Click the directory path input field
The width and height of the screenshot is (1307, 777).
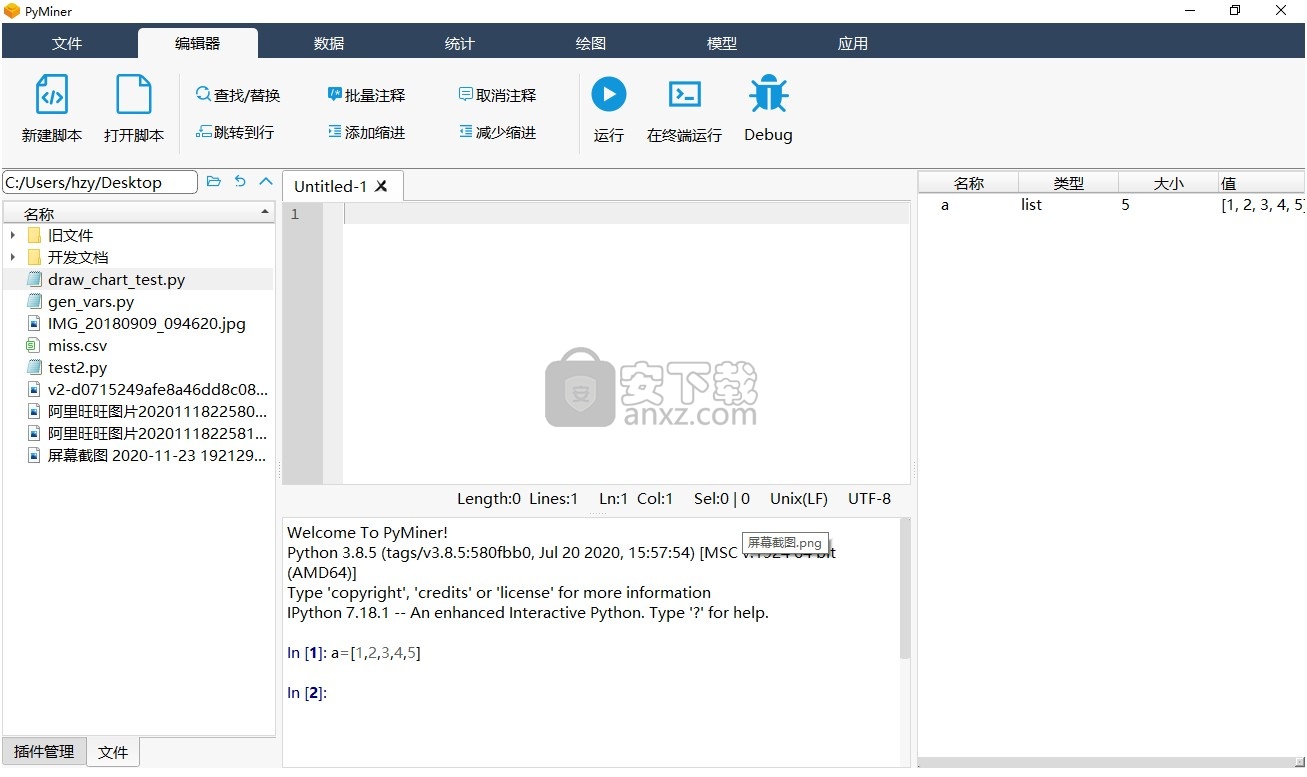[100, 182]
